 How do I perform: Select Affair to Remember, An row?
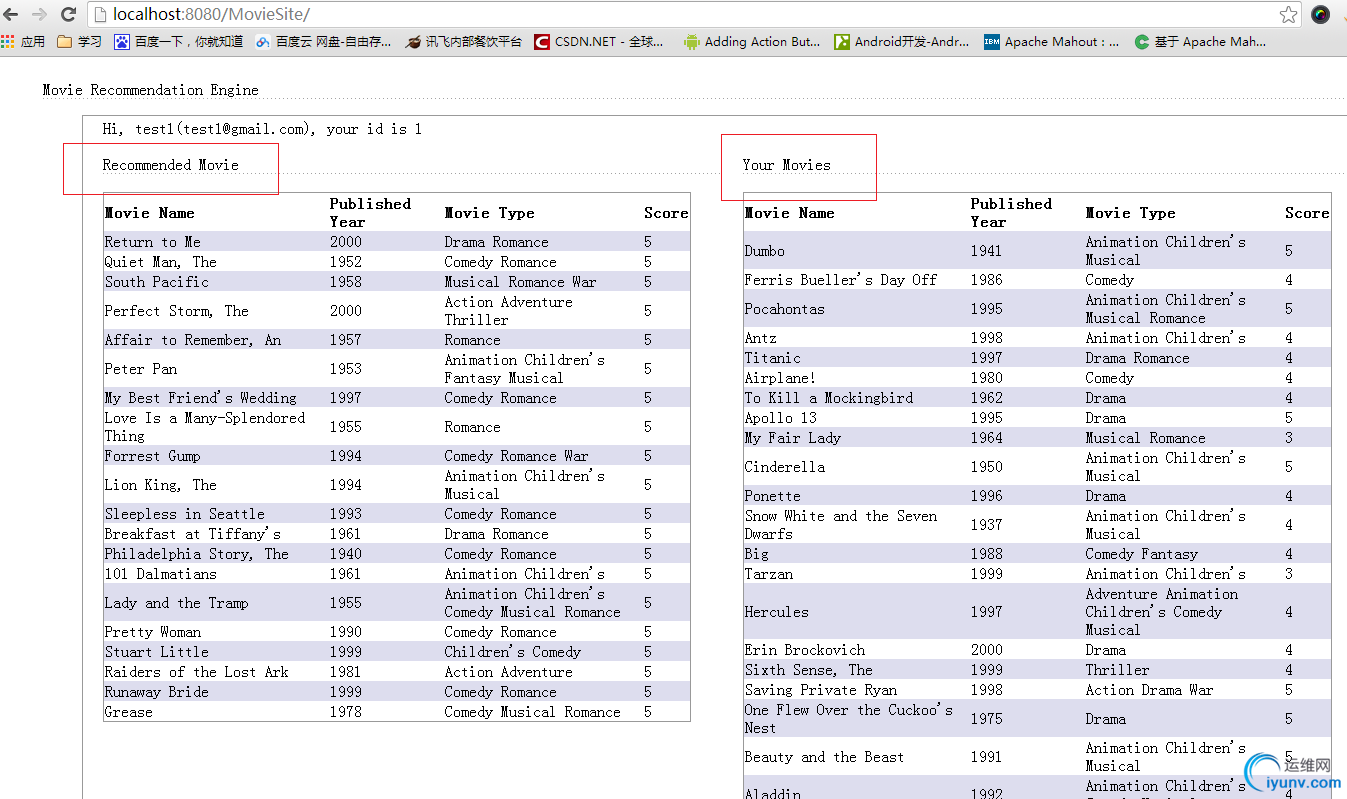point(397,340)
